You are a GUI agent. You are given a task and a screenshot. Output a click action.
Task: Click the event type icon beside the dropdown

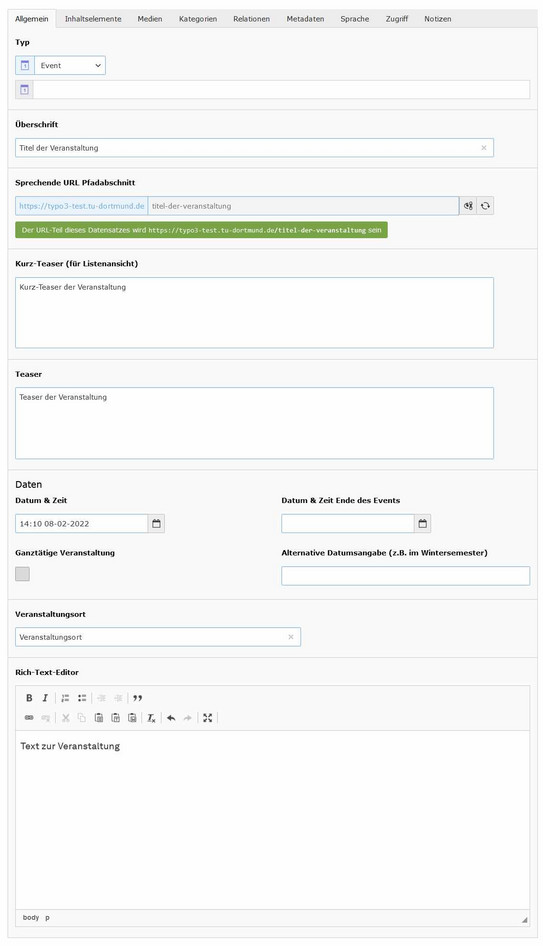(x=25, y=65)
